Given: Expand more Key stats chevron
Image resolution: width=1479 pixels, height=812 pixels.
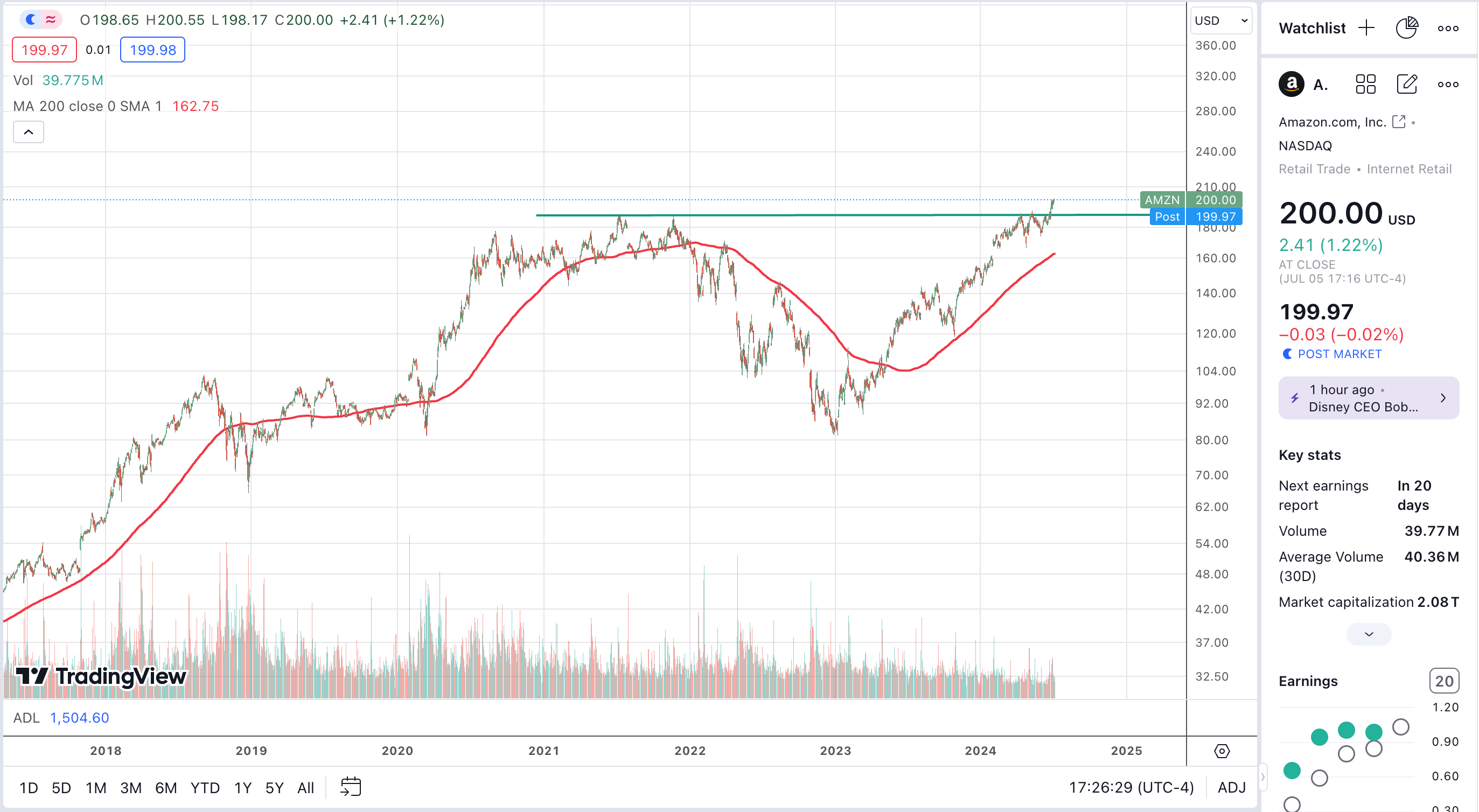Looking at the screenshot, I should point(1369,634).
